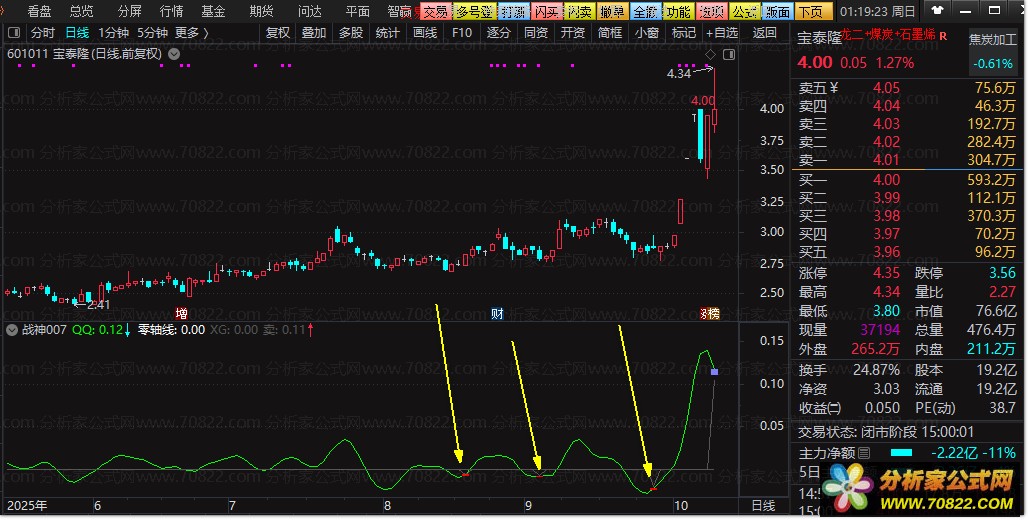Click 同资 in chart toolbar
The width and height of the screenshot is (1030, 520).
pyautogui.click(x=536, y=32)
